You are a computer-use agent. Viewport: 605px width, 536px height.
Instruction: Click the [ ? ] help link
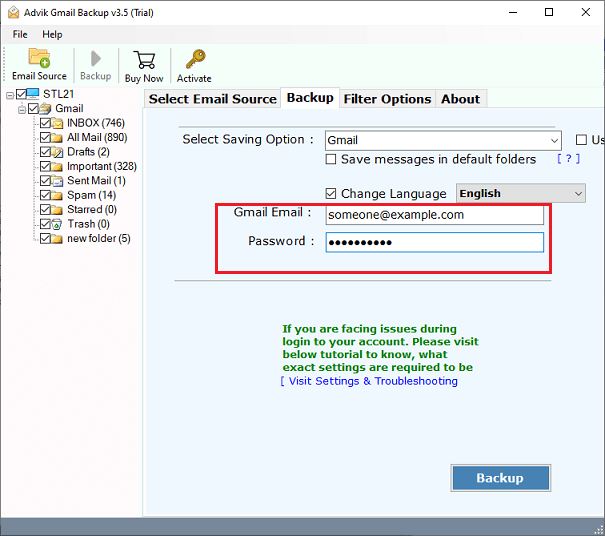pyautogui.click(x=568, y=159)
